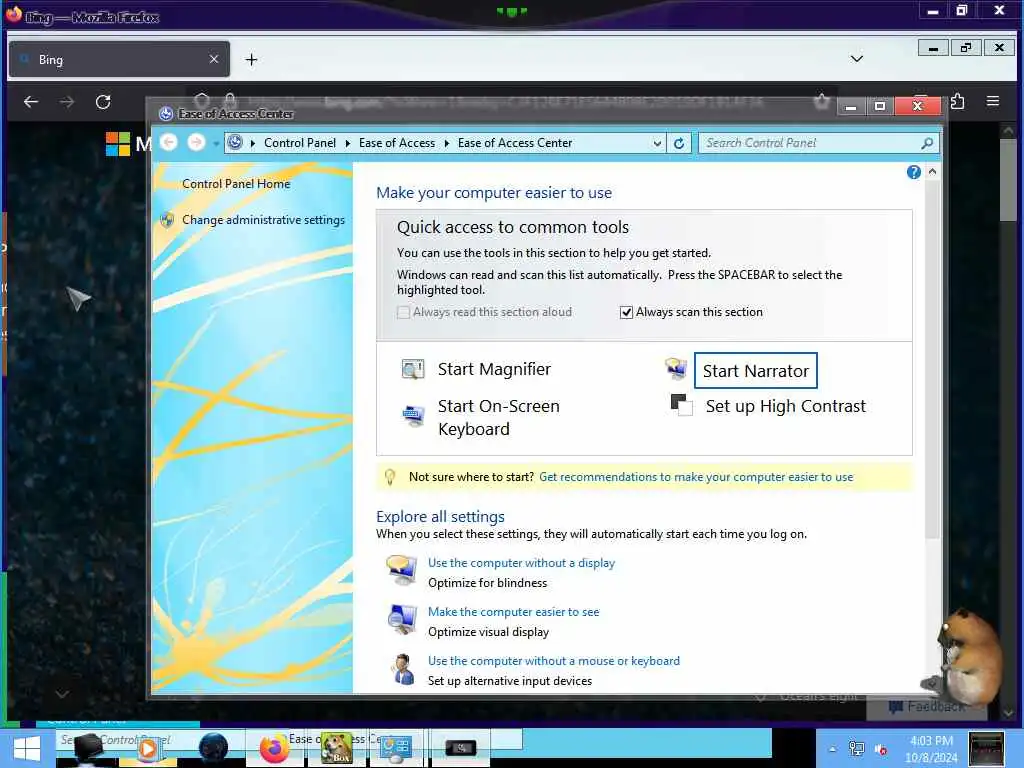Refresh the Control Panel address bar
Viewport: 1024px width, 768px height.
coord(679,143)
